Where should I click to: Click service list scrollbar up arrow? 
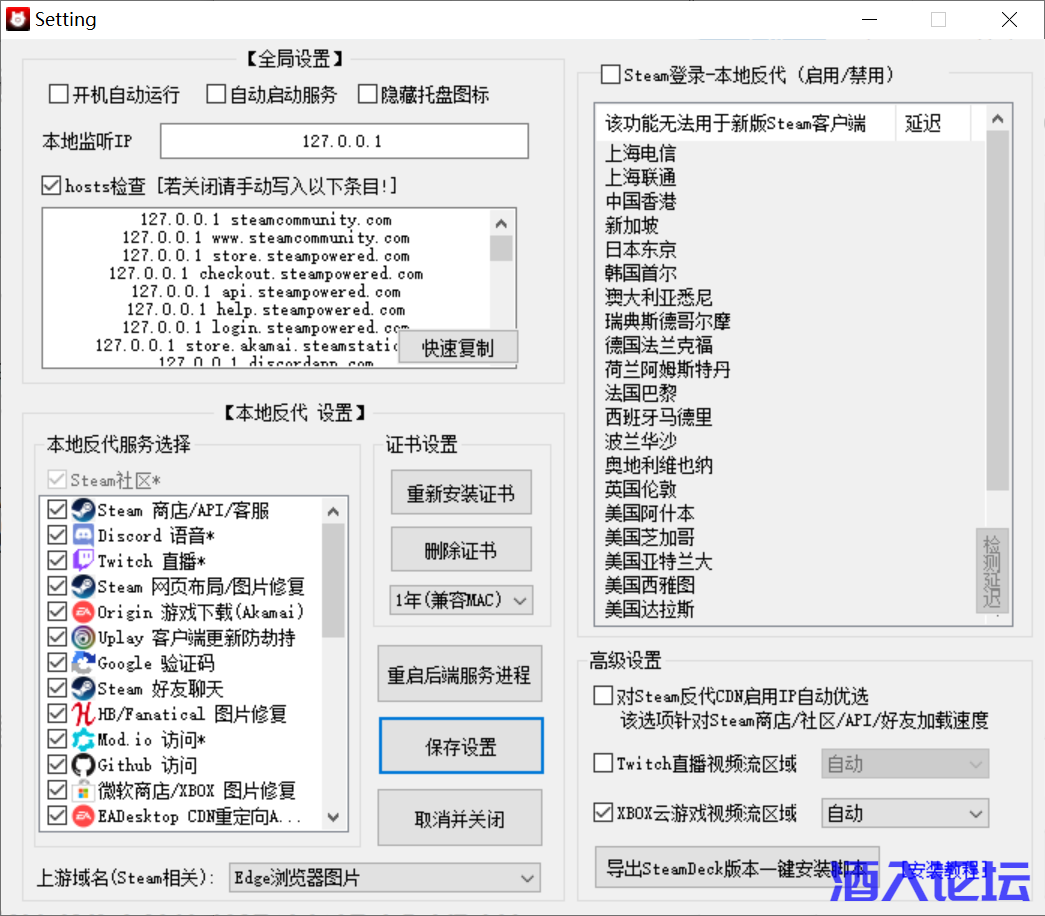pyautogui.click(x=333, y=511)
